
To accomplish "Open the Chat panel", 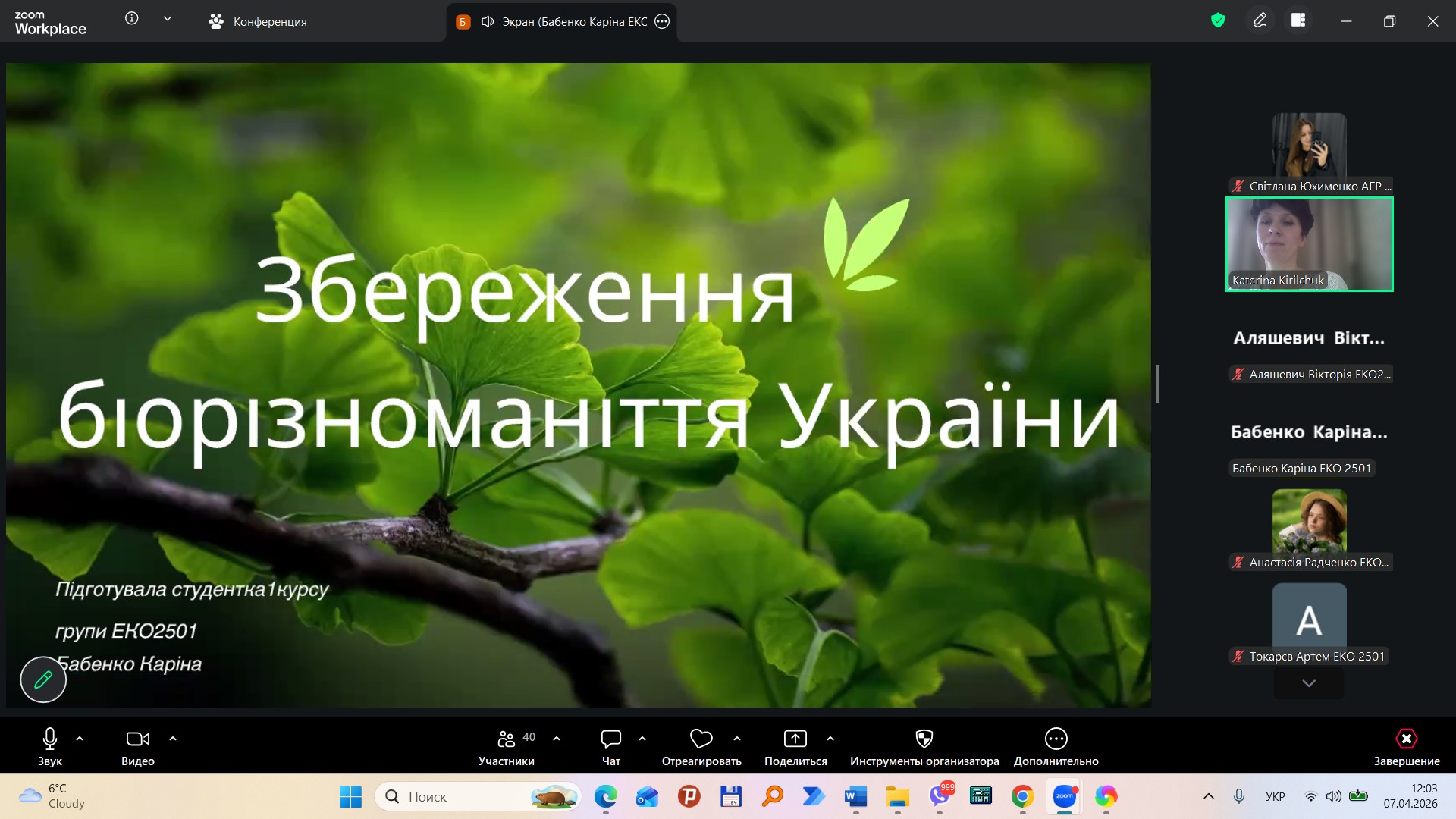I will (x=610, y=747).
